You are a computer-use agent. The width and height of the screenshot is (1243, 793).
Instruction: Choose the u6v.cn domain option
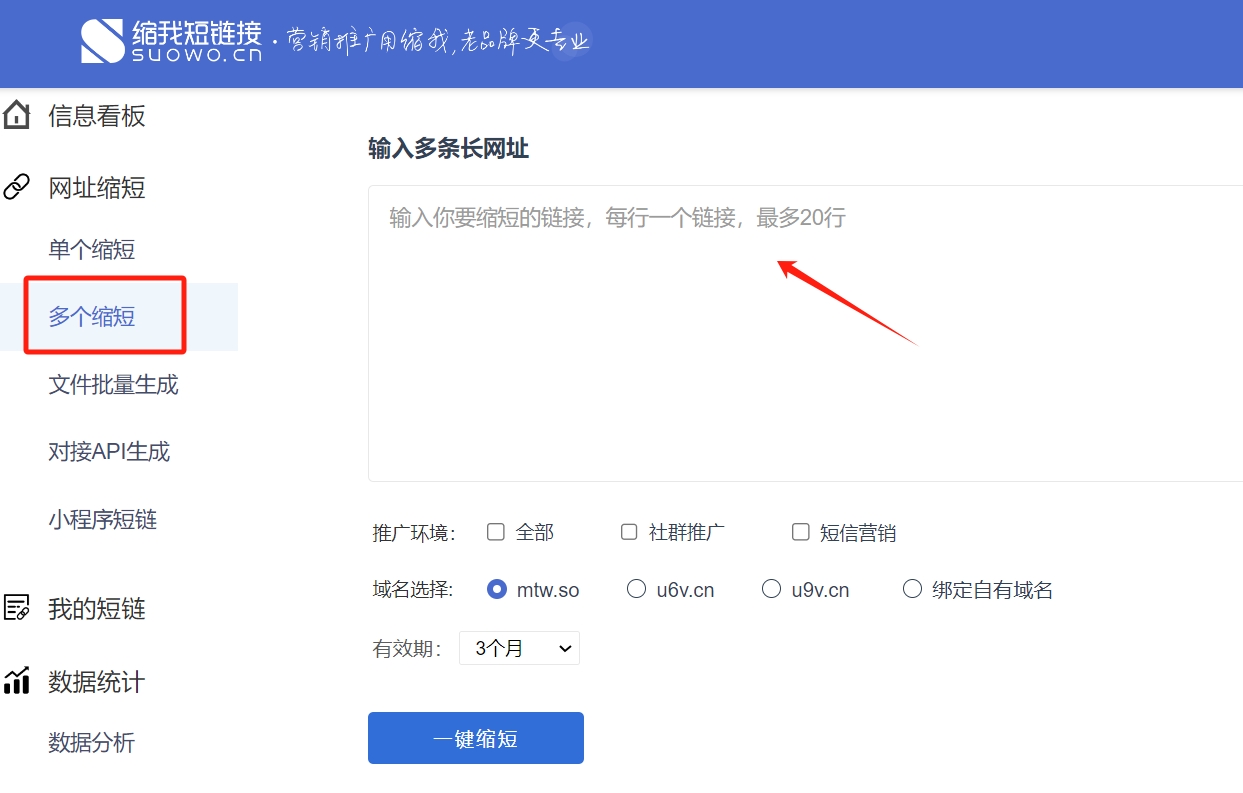636,589
